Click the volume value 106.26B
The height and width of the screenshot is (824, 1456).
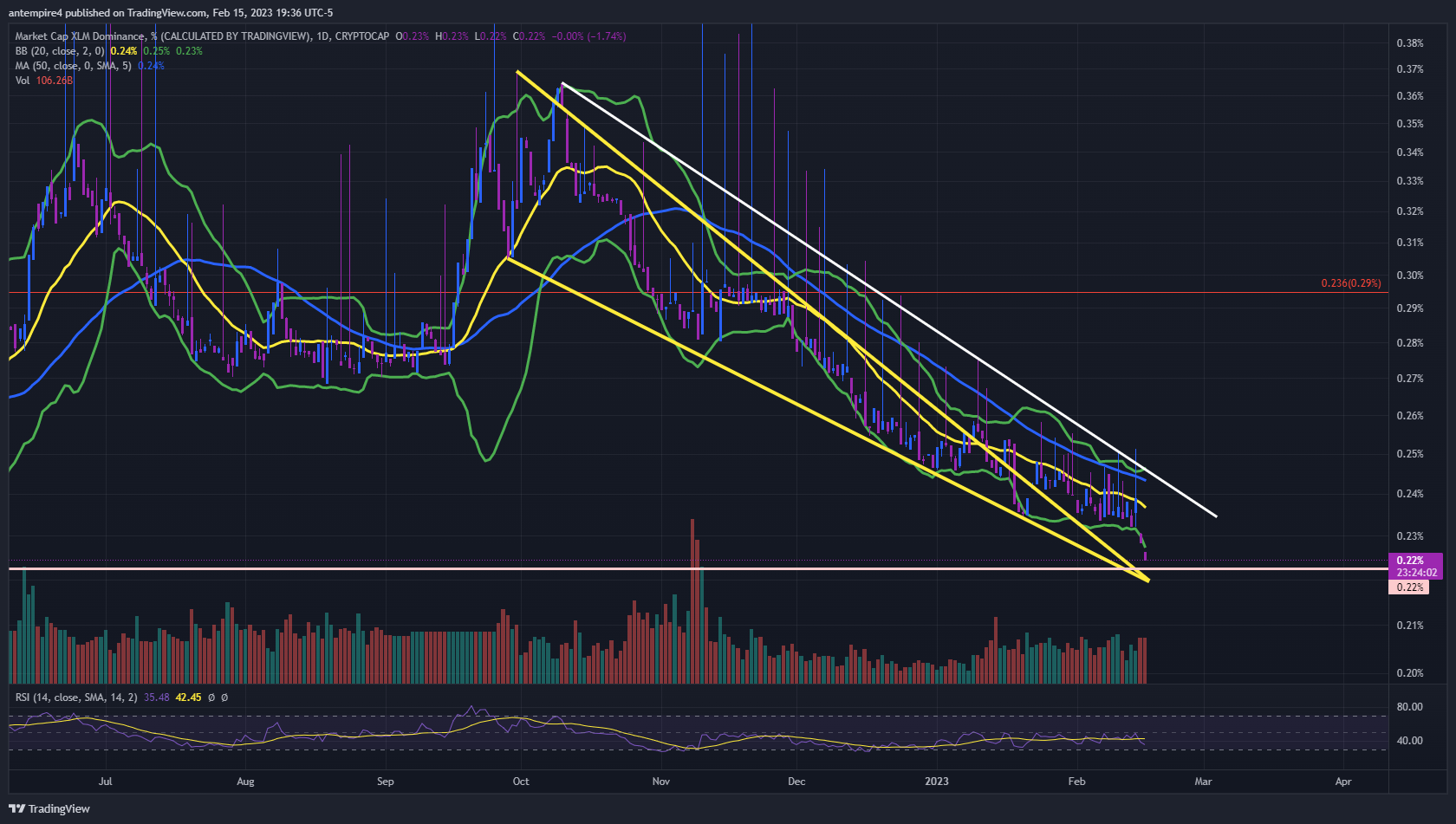tap(55, 81)
